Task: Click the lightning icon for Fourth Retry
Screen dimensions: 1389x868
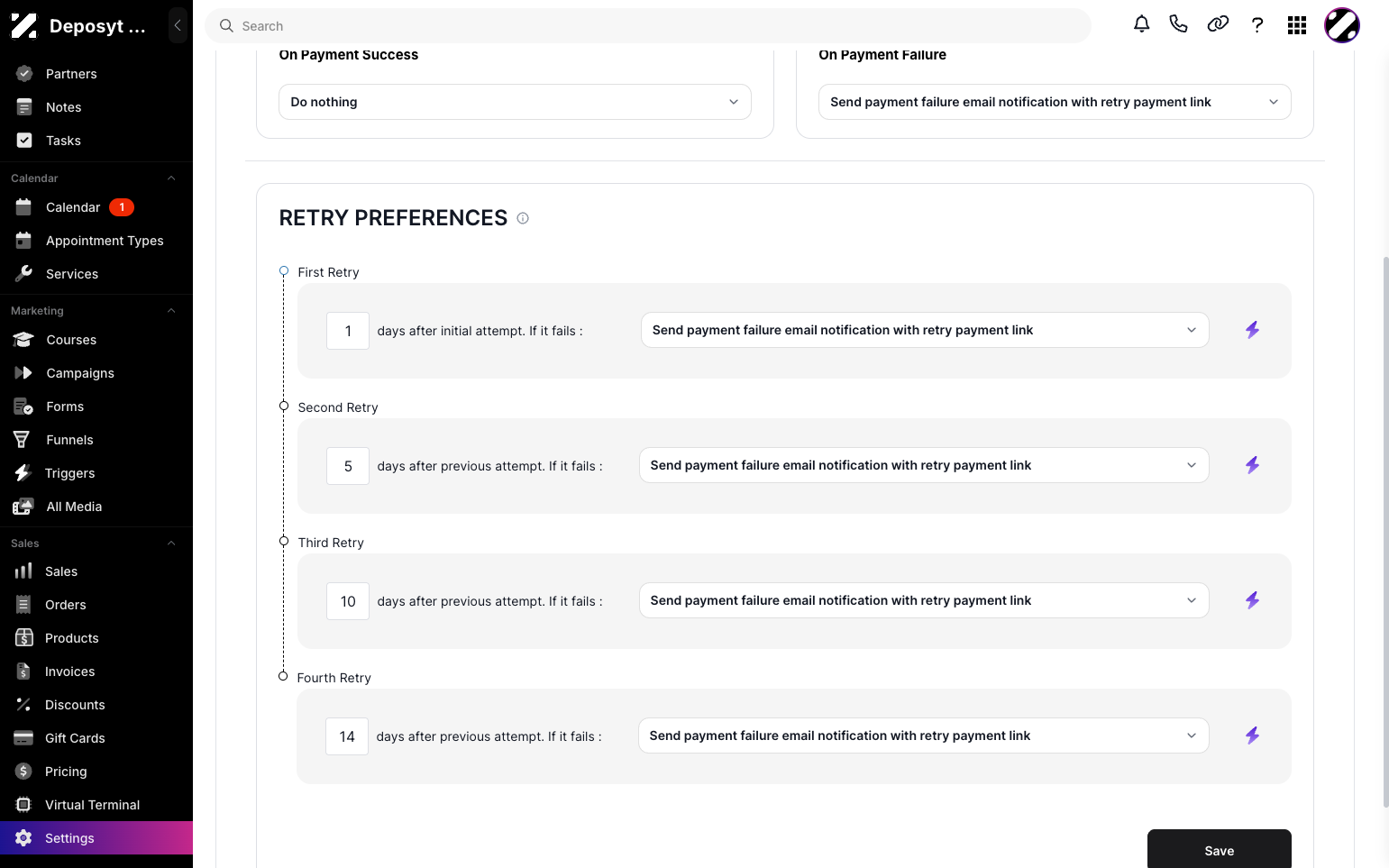Action: (x=1252, y=736)
